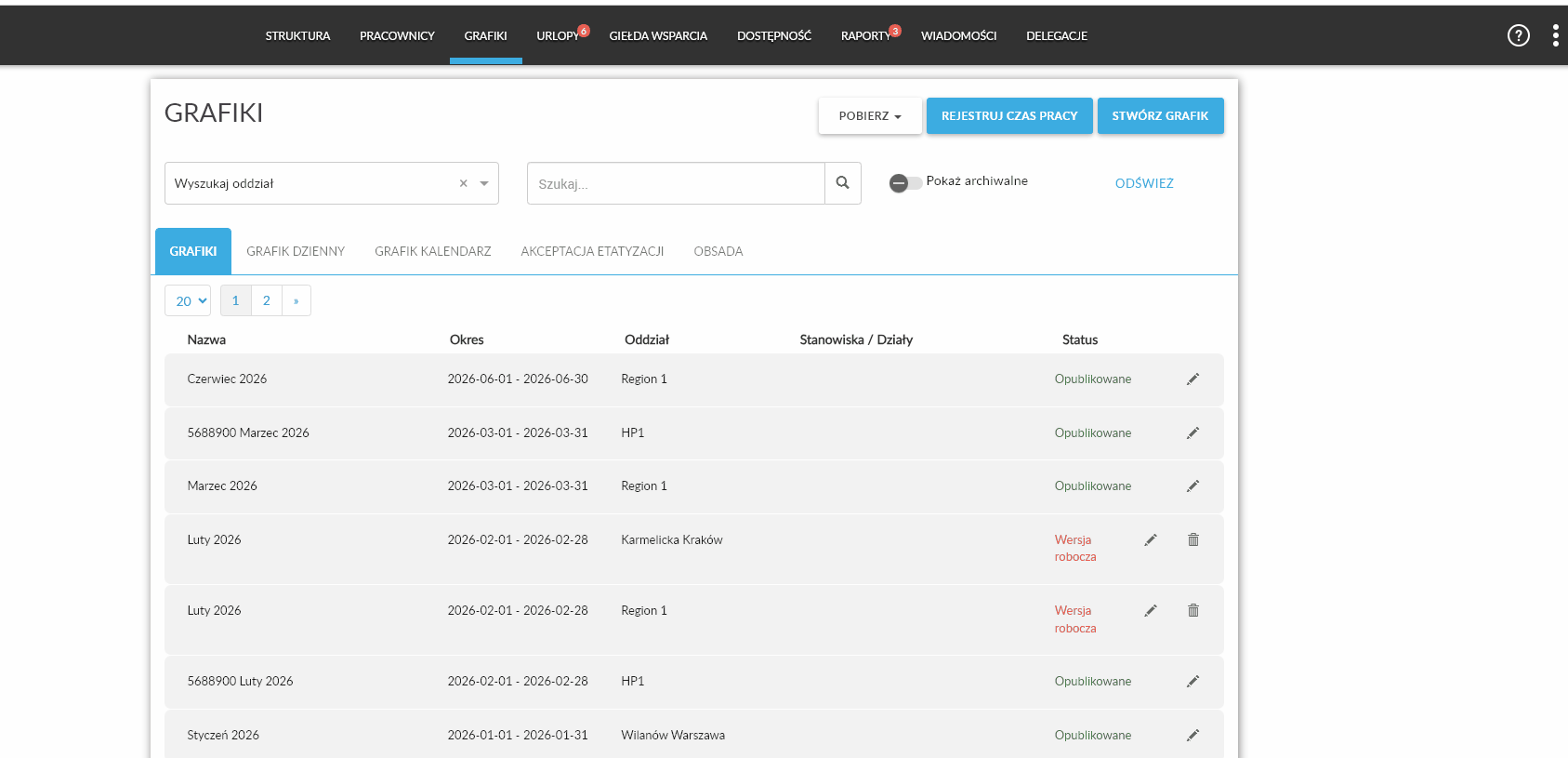Open the POBIERZ dropdown menu
Viewport: 1568px width, 758px height.
click(870, 116)
